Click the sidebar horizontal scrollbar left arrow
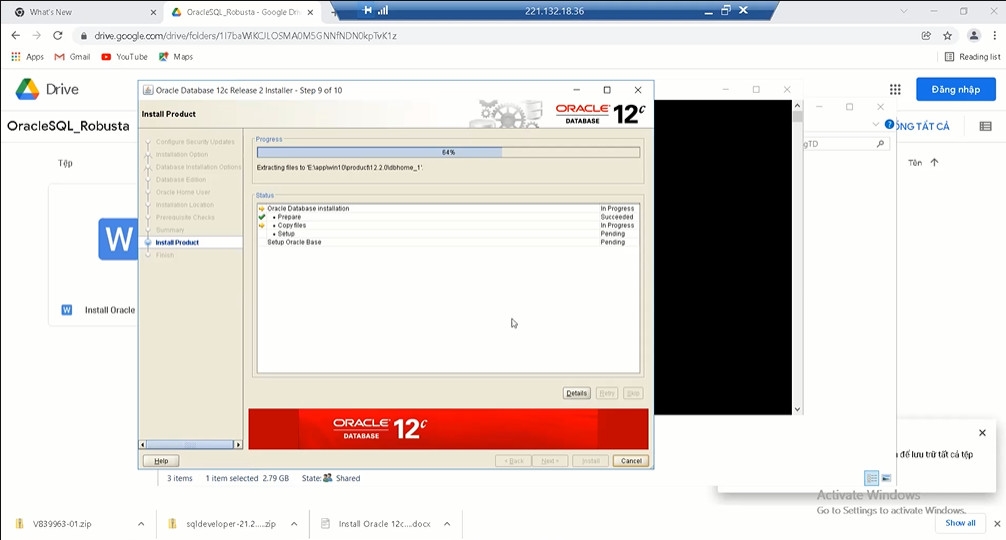The image size is (1006, 540). pos(143,444)
